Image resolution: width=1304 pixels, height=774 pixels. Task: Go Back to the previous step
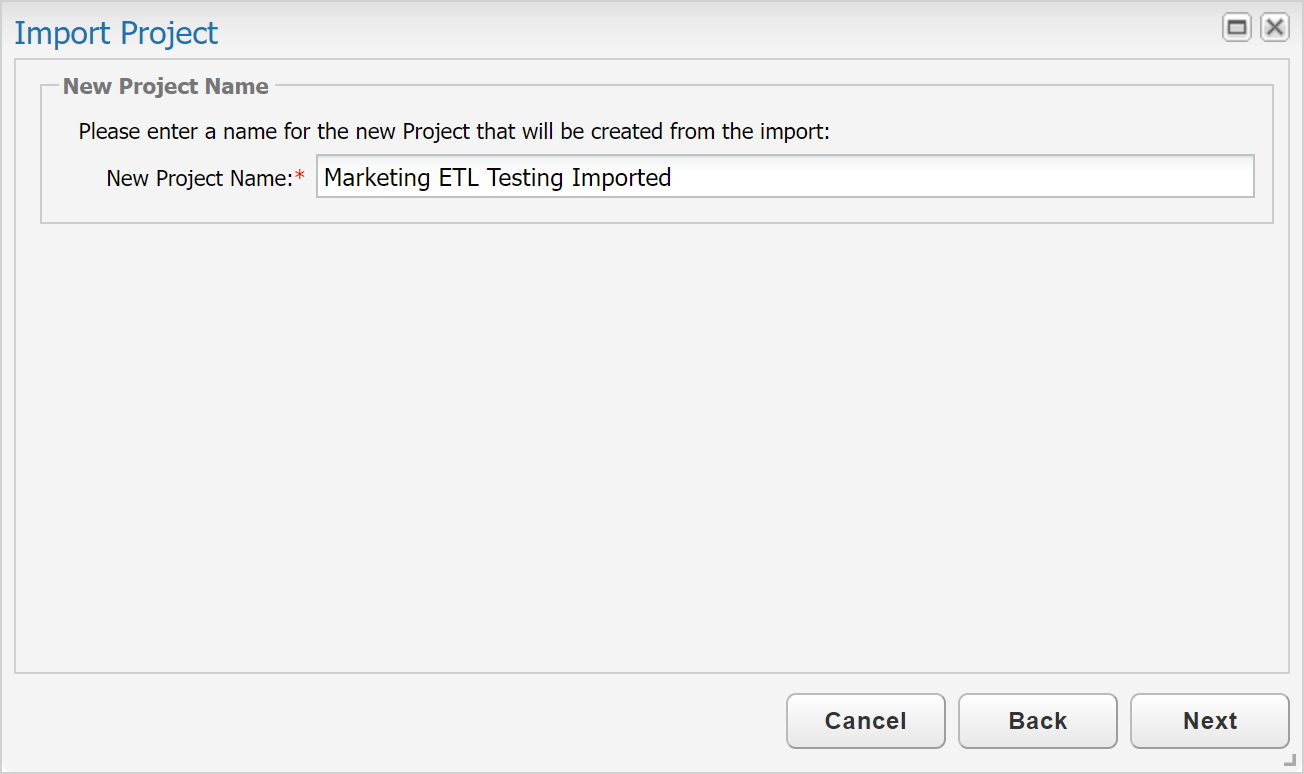tap(1037, 721)
